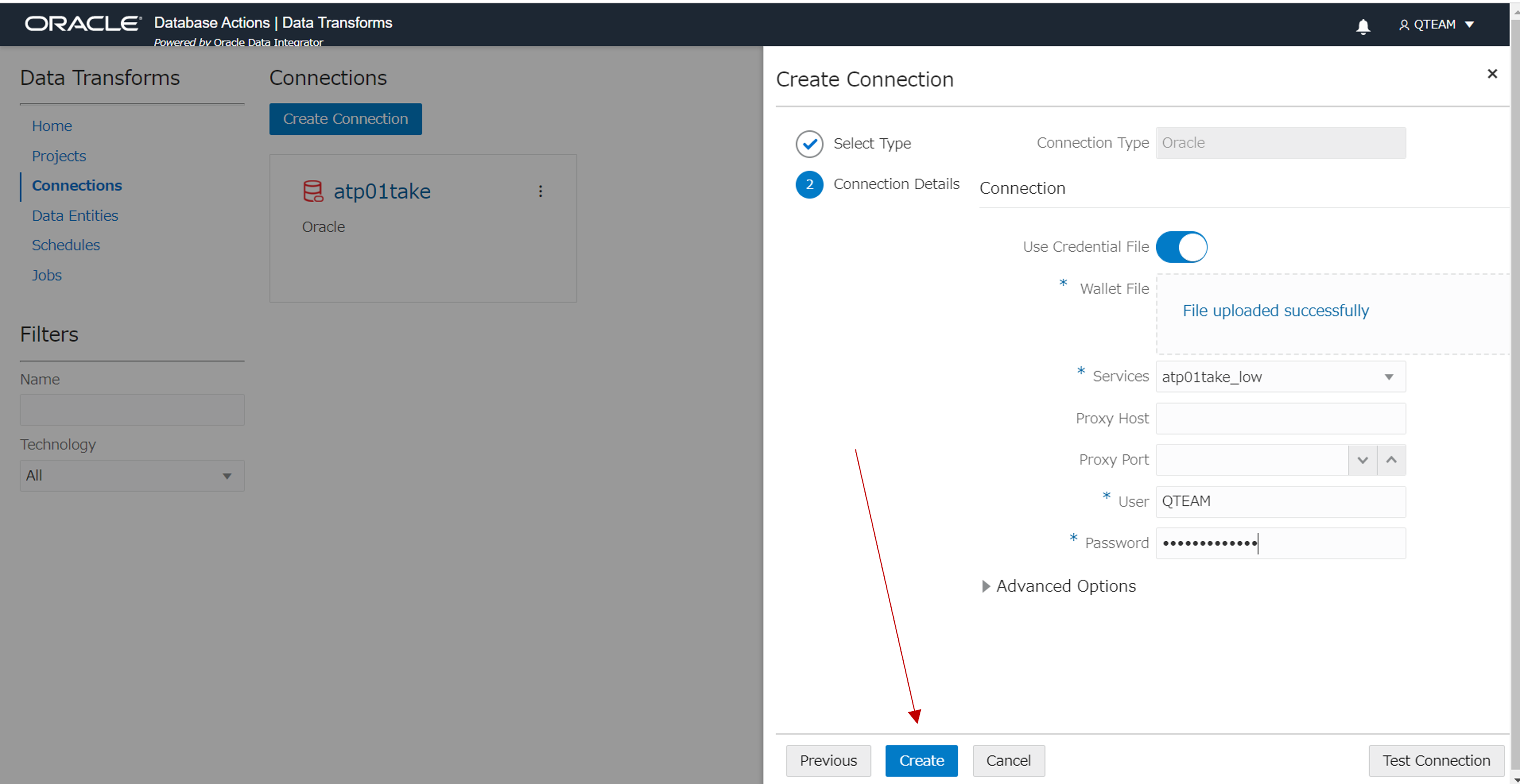The width and height of the screenshot is (1520, 784).
Task: Open the atp01take three-dot actions menu
Action: (x=540, y=191)
